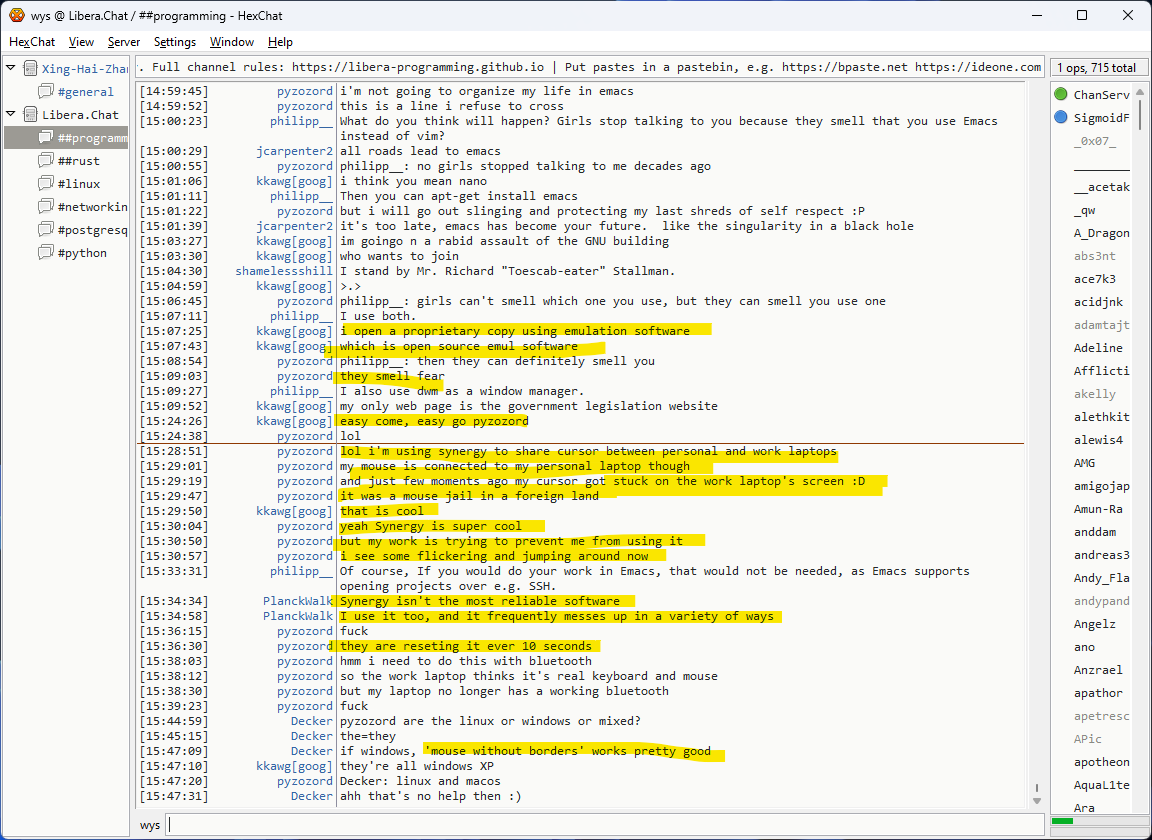Open the HexChat menu
The height and width of the screenshot is (840, 1152).
pyautogui.click(x=32, y=42)
